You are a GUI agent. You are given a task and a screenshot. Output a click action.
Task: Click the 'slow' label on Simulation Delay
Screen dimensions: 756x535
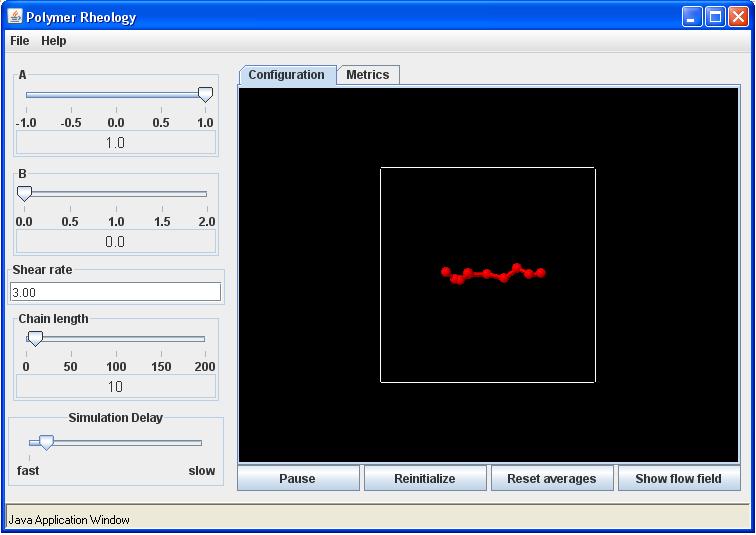(202, 471)
